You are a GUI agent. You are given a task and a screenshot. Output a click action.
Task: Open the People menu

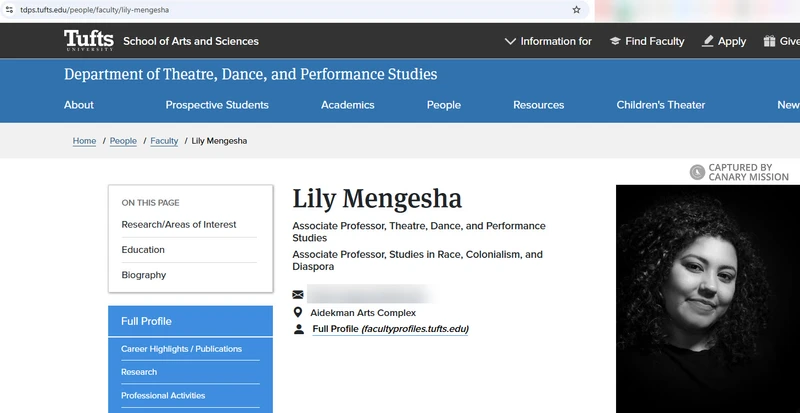click(444, 105)
